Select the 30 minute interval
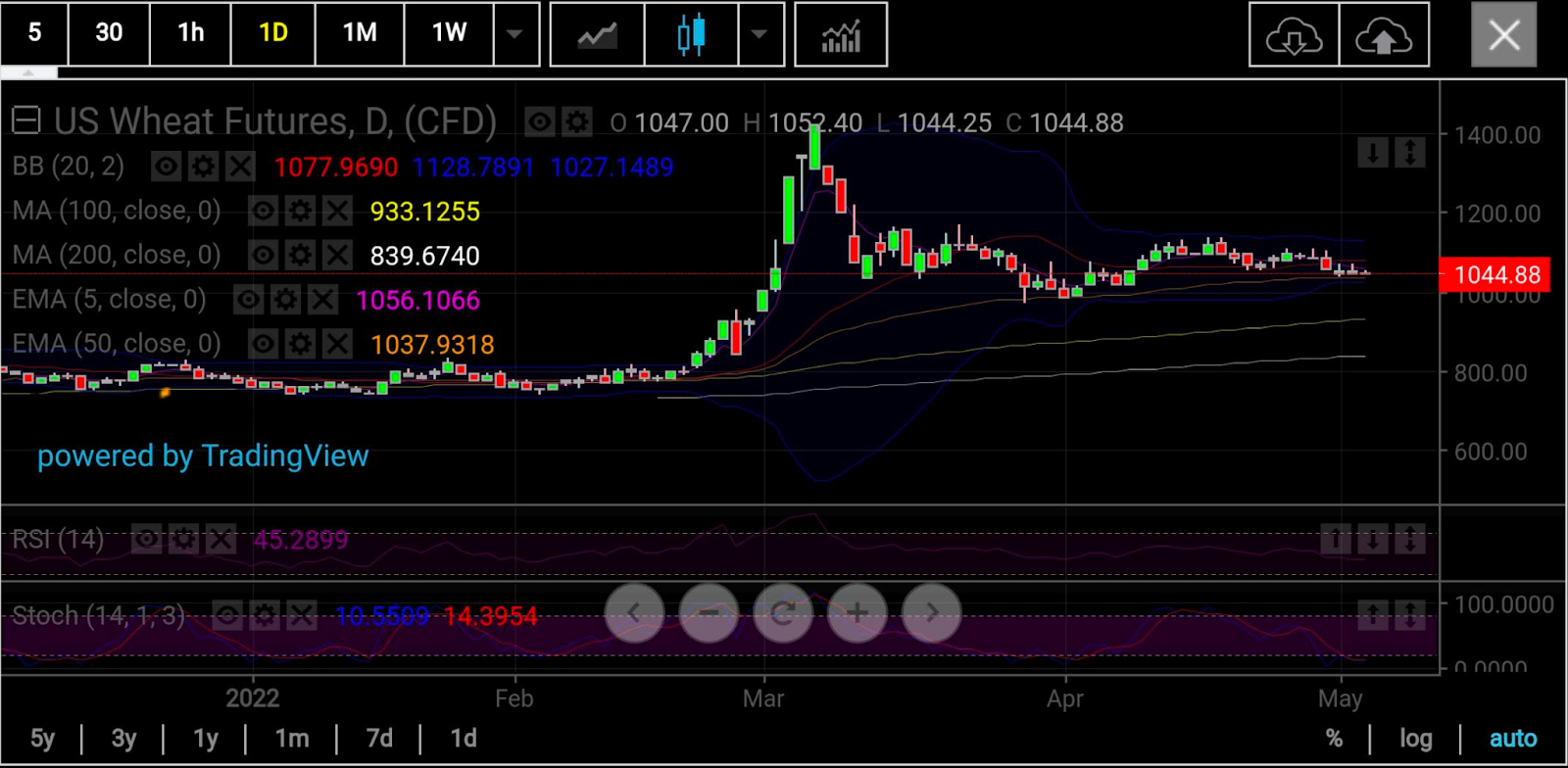 [109, 33]
